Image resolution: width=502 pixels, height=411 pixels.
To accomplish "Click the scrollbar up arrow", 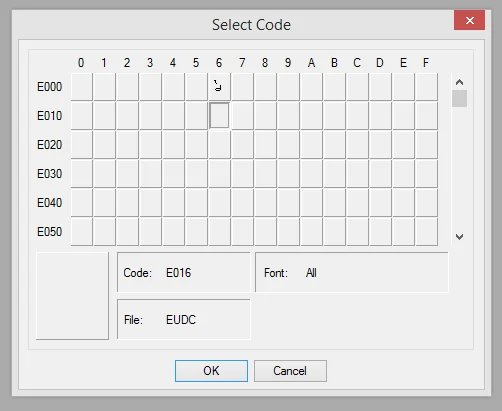I will tap(459, 82).
